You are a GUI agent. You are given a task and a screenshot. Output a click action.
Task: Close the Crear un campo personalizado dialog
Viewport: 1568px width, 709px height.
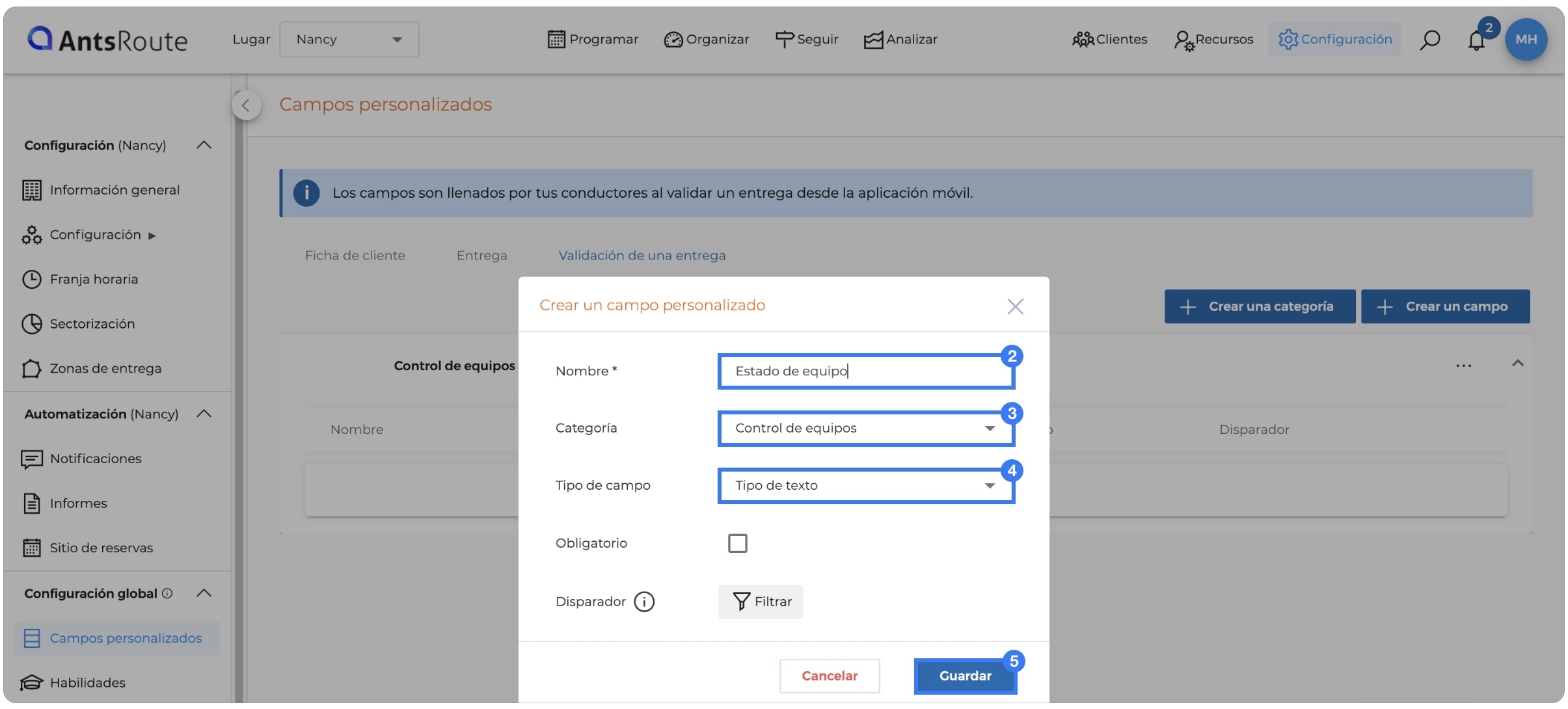click(1015, 306)
